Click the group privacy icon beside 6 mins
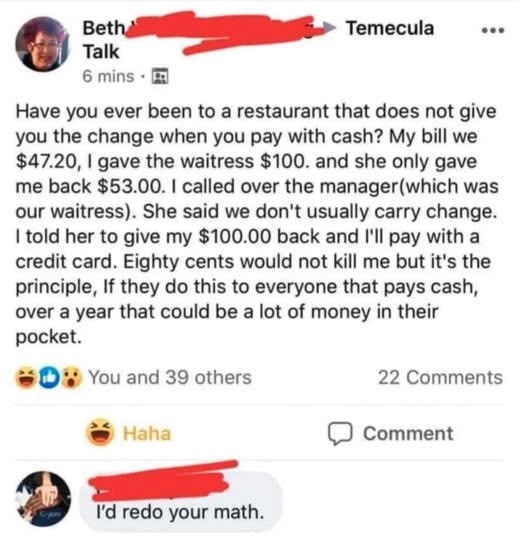526x538 pixels. (x=160, y=76)
